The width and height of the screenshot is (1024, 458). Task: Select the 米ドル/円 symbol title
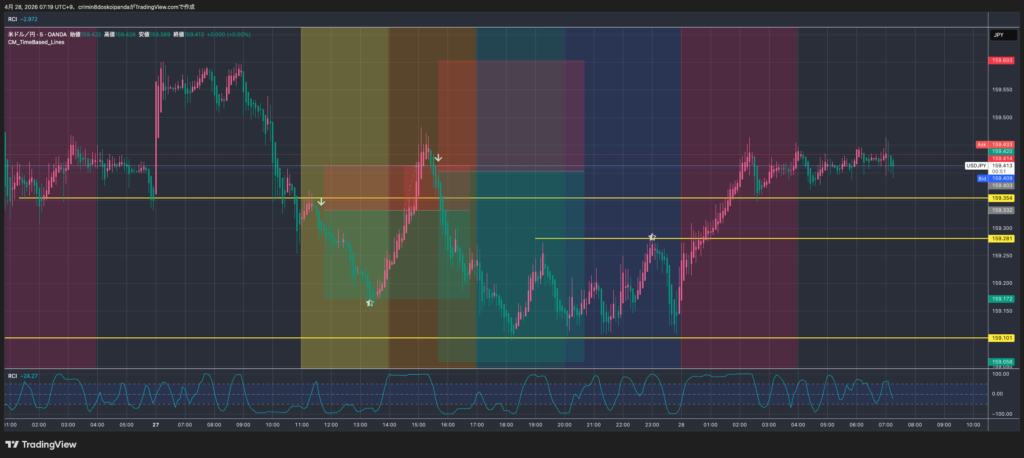[25, 34]
